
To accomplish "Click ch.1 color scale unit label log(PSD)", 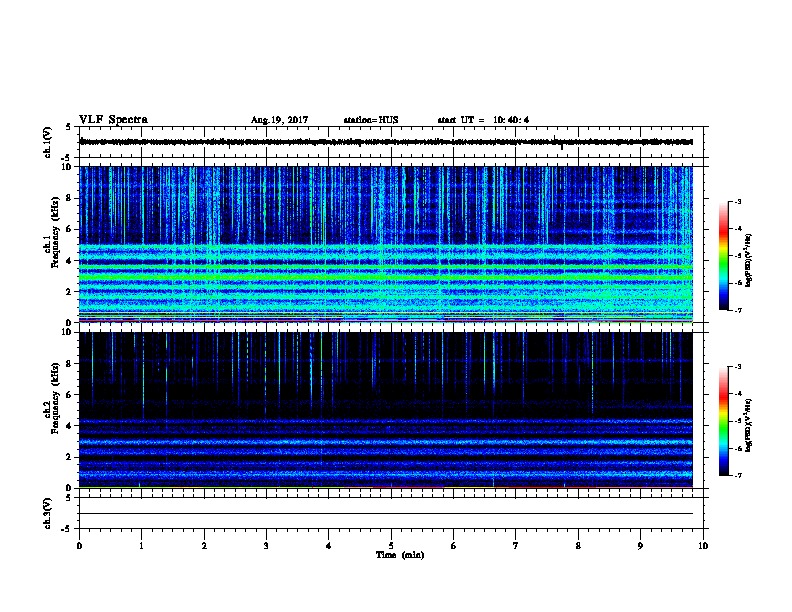I will 748,260.
